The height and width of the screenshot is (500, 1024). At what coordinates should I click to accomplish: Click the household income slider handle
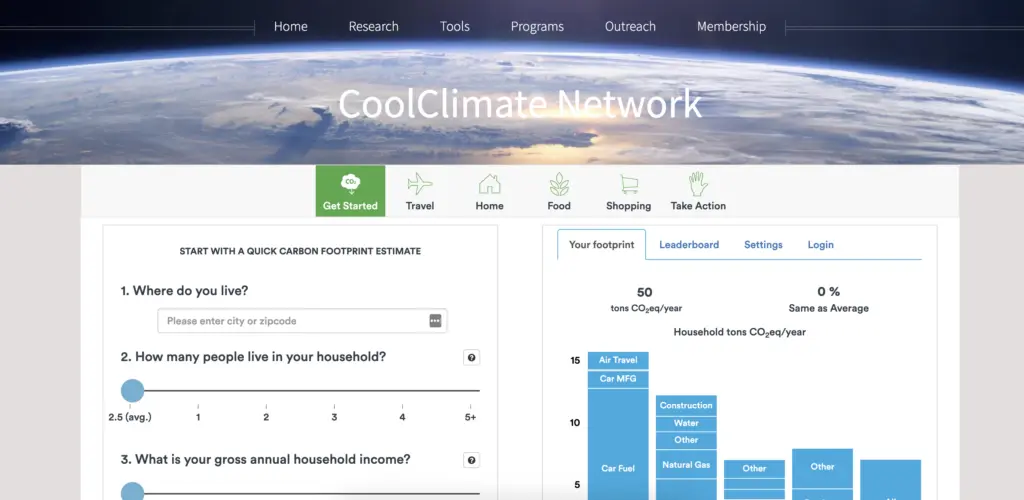click(133, 492)
